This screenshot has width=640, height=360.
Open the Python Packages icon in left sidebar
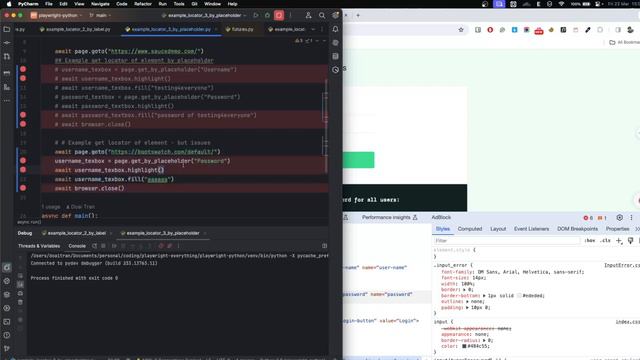click(x=7, y=295)
